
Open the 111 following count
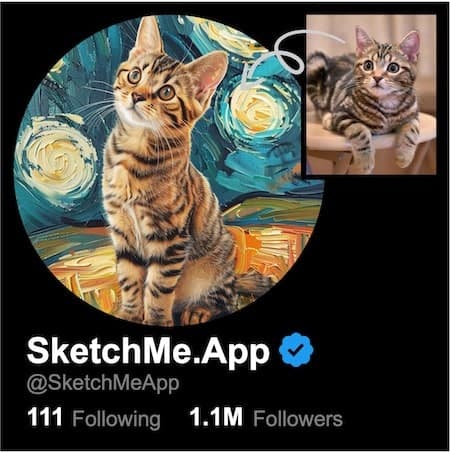pyautogui.click(x=45, y=417)
